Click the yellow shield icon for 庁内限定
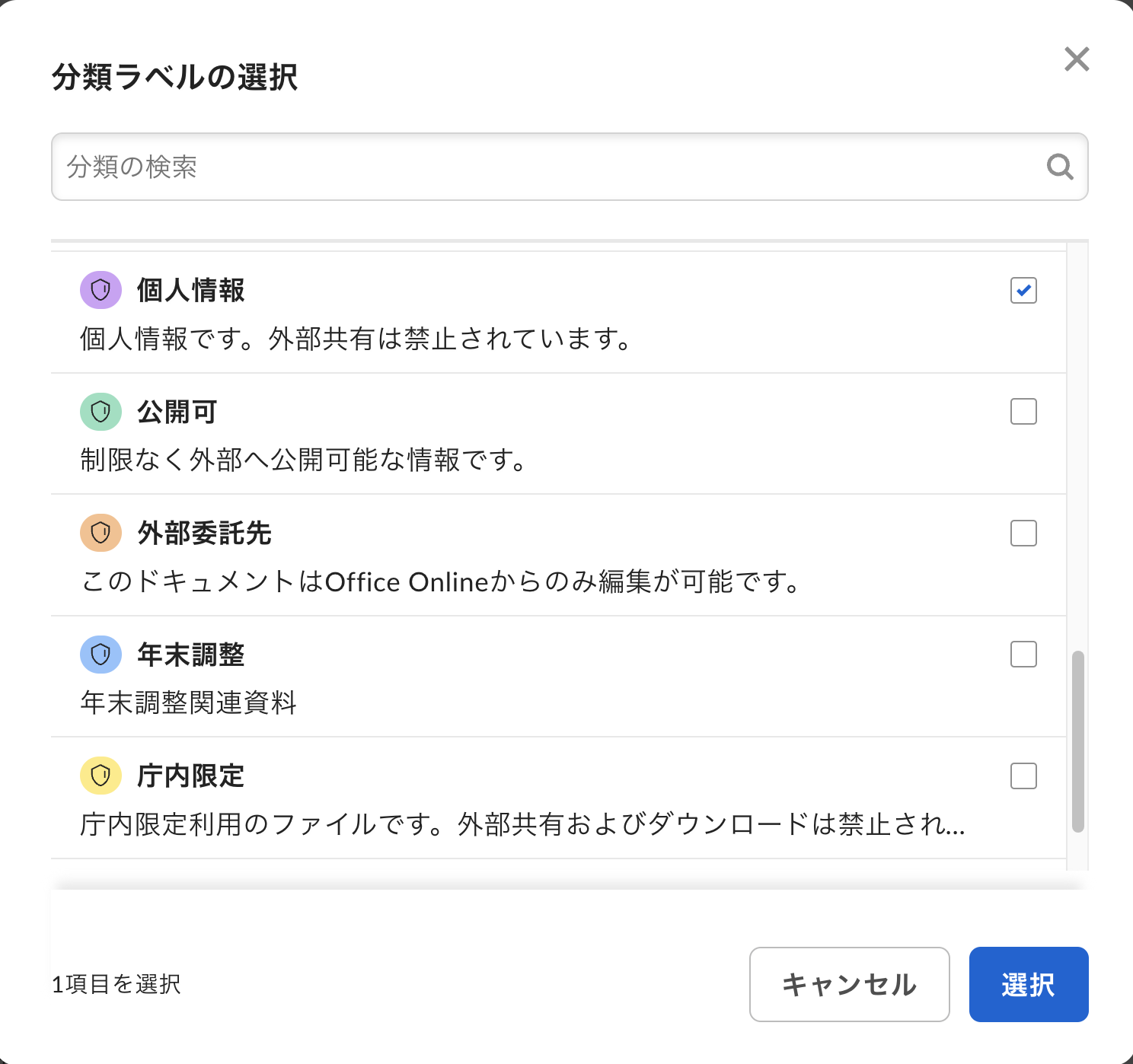Viewport: 1133px width, 1064px height. click(101, 776)
